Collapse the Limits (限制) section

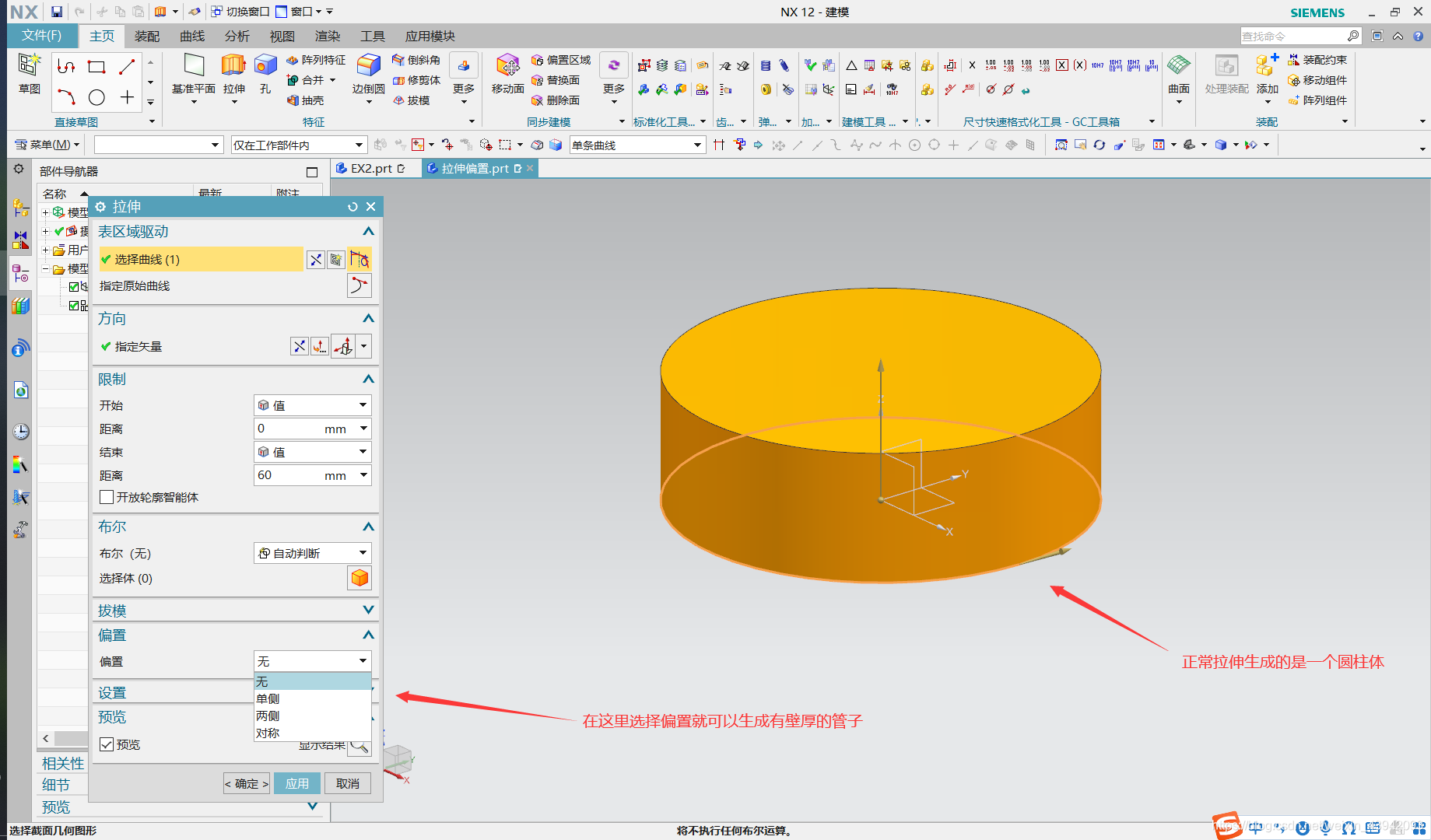click(369, 379)
